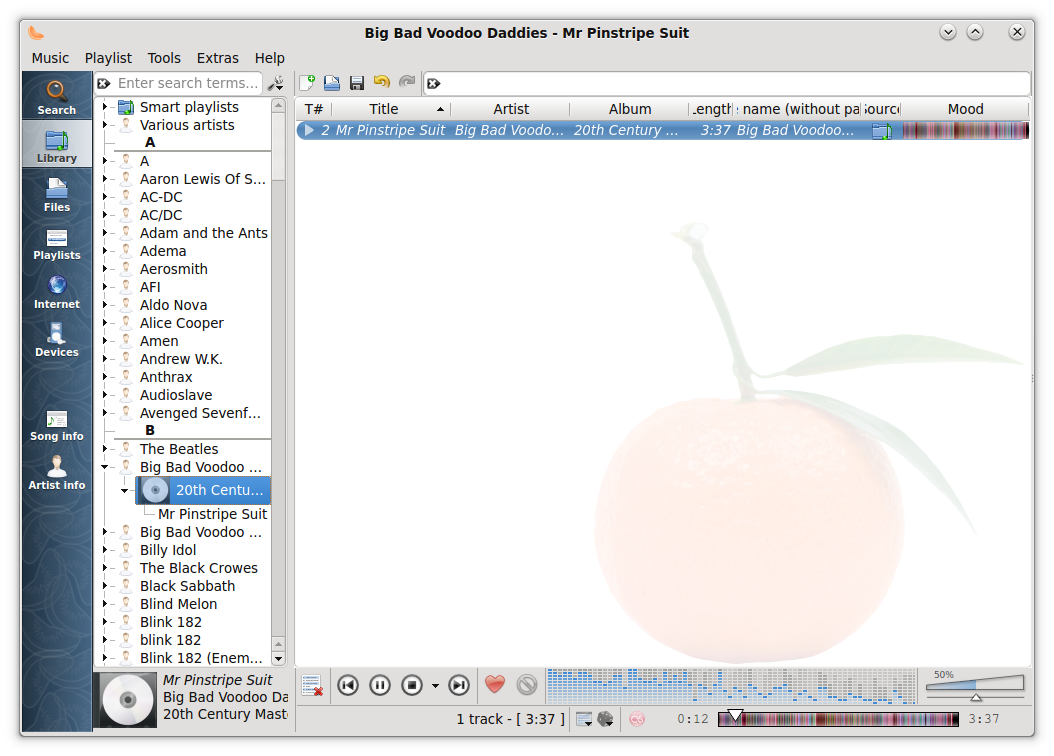
Task: Pause the current track
Action: coord(380,685)
